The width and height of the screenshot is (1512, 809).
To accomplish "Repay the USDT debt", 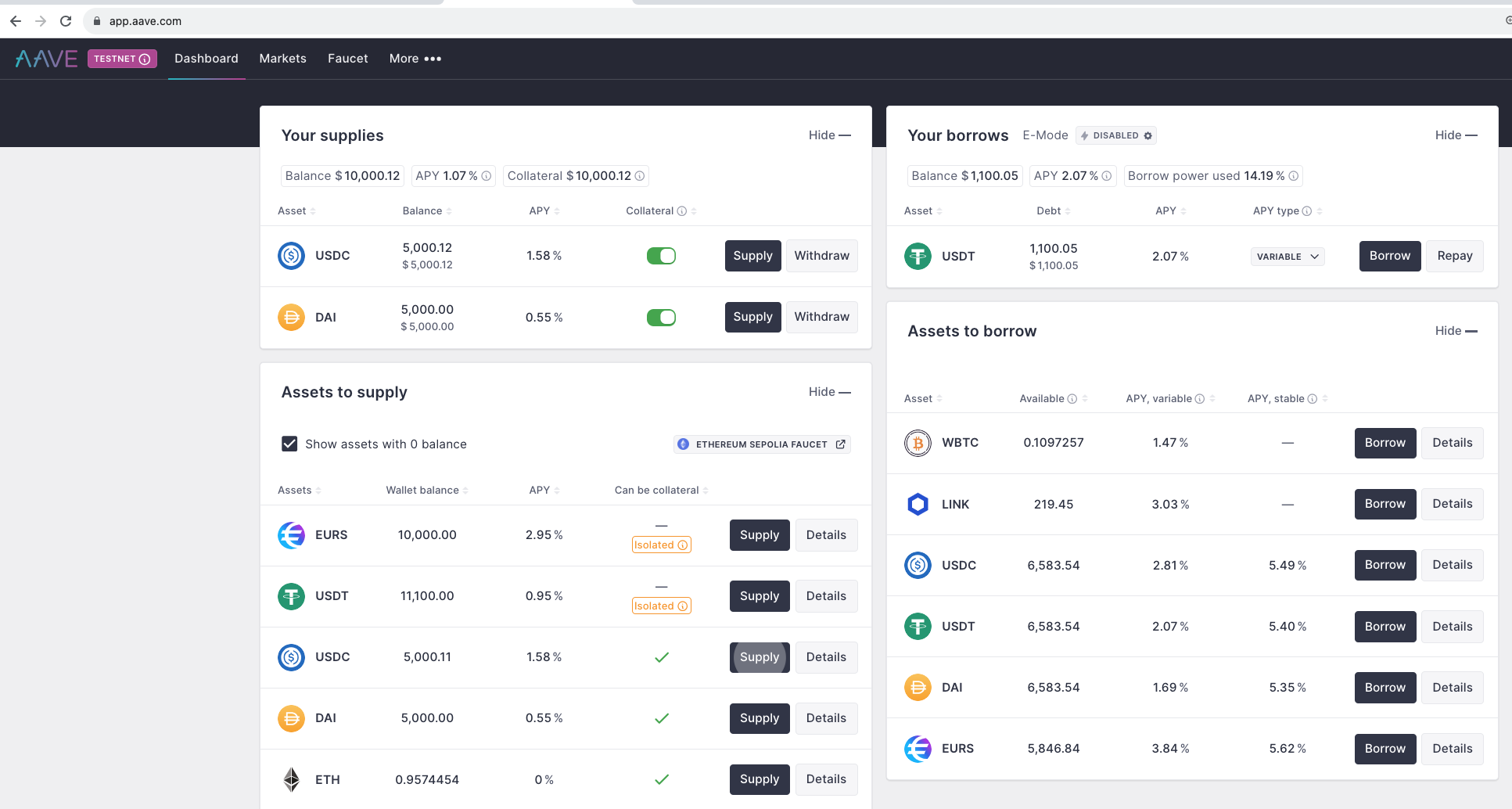I will pyautogui.click(x=1455, y=256).
